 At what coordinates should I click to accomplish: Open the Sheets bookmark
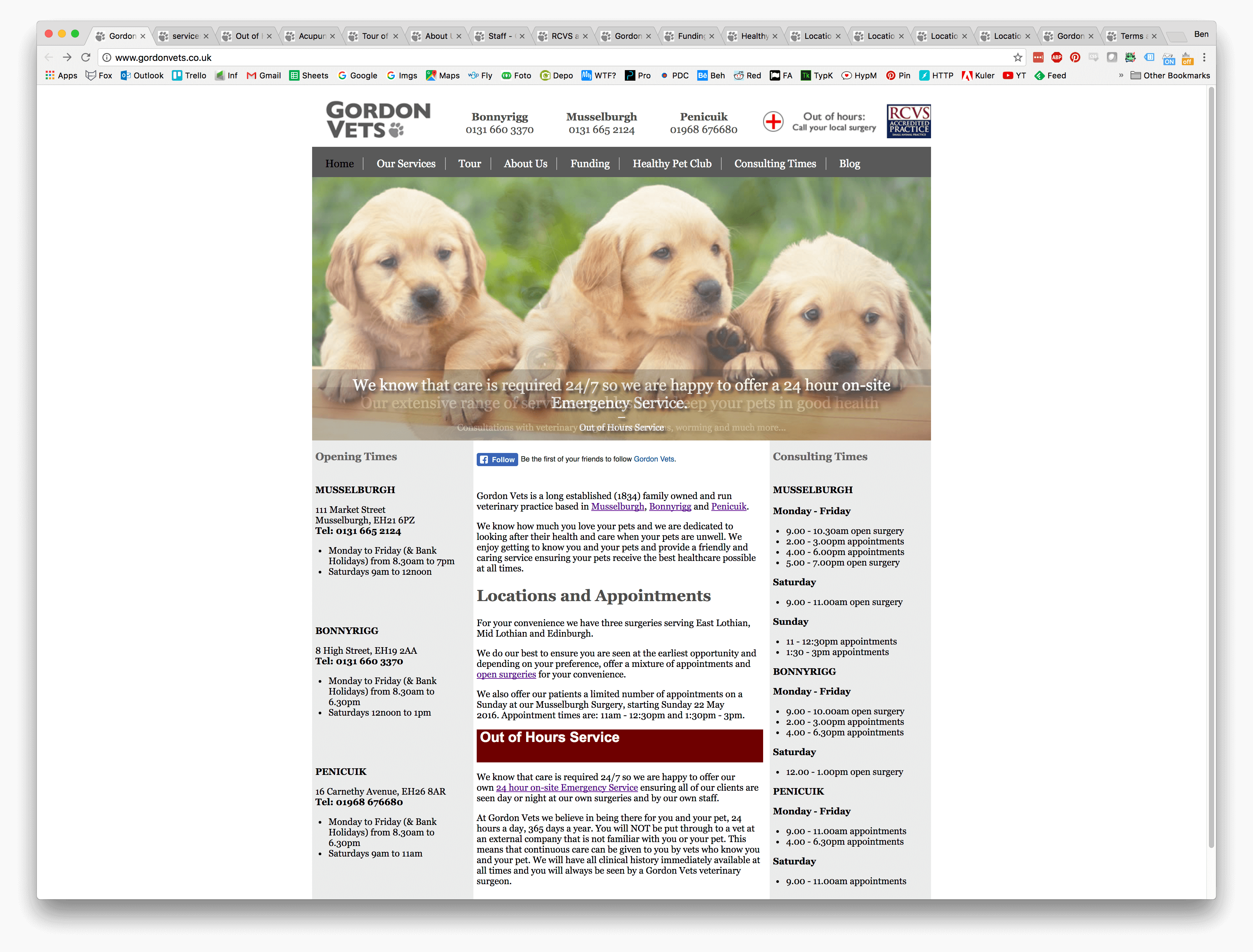pos(309,75)
